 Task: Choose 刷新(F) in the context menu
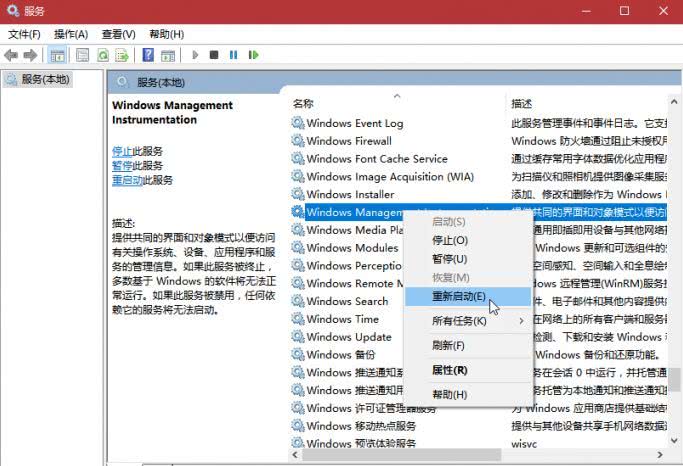(x=469, y=346)
